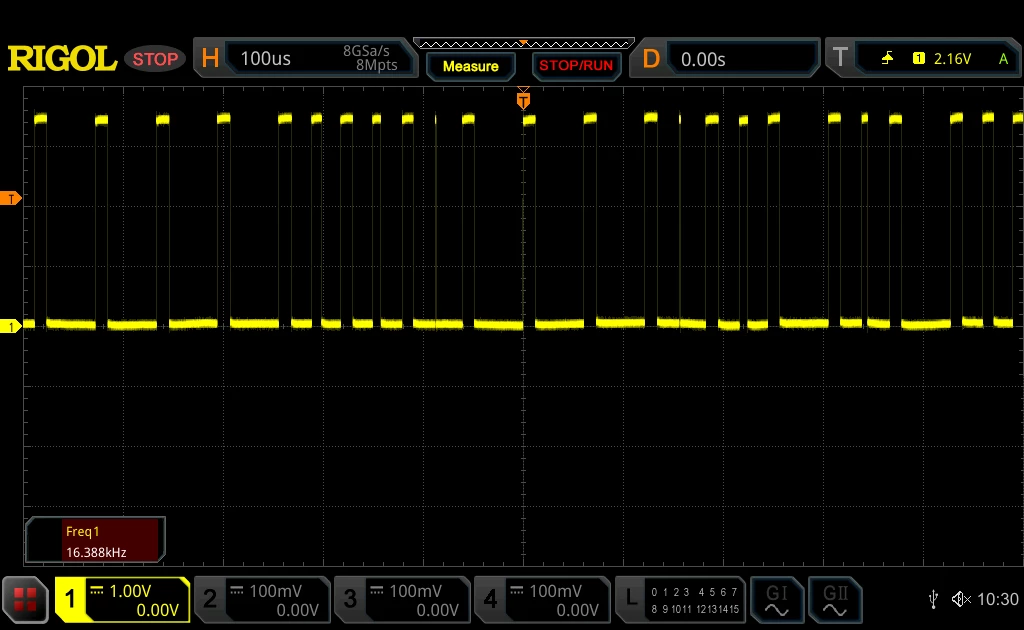Click the 16.388kHz frequency value
This screenshot has height=630, width=1024.
pyautogui.click(x=96, y=552)
